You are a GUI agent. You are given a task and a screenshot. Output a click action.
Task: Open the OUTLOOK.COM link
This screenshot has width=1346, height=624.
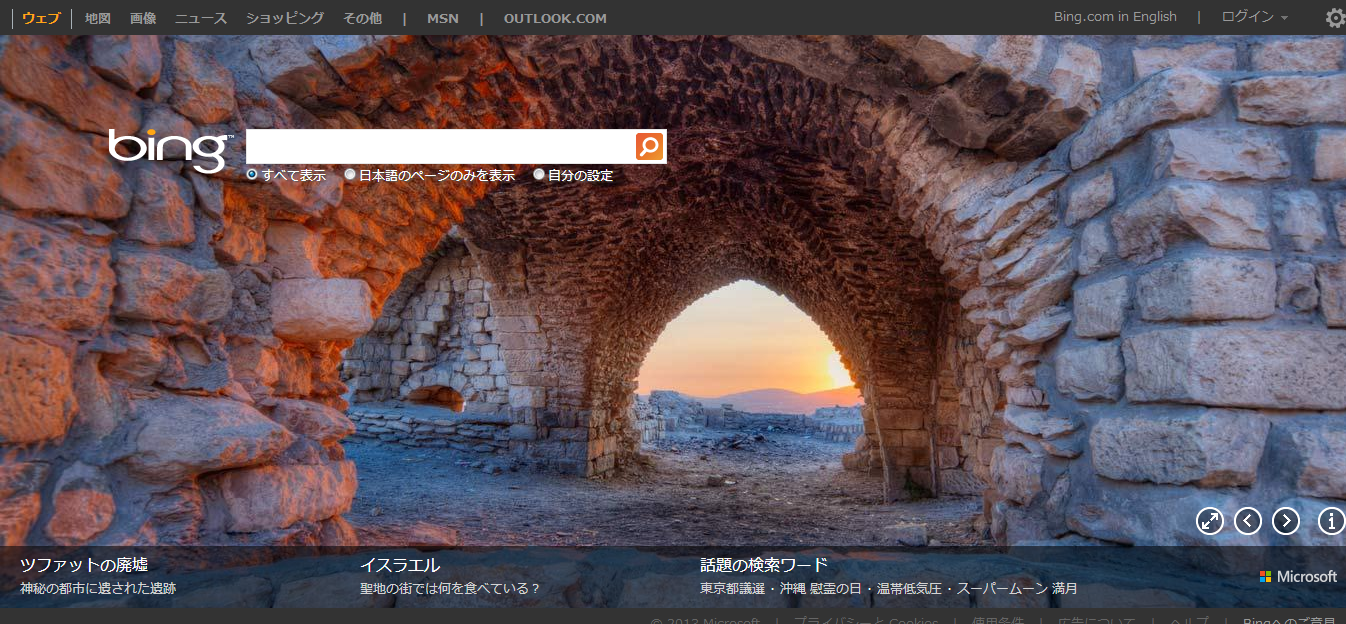click(x=555, y=18)
